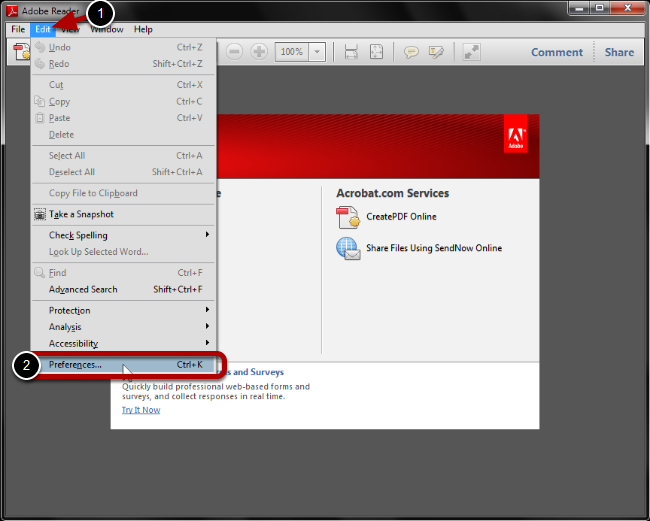The image size is (650, 521).
Task: Open the Help menu
Action: tap(143, 29)
